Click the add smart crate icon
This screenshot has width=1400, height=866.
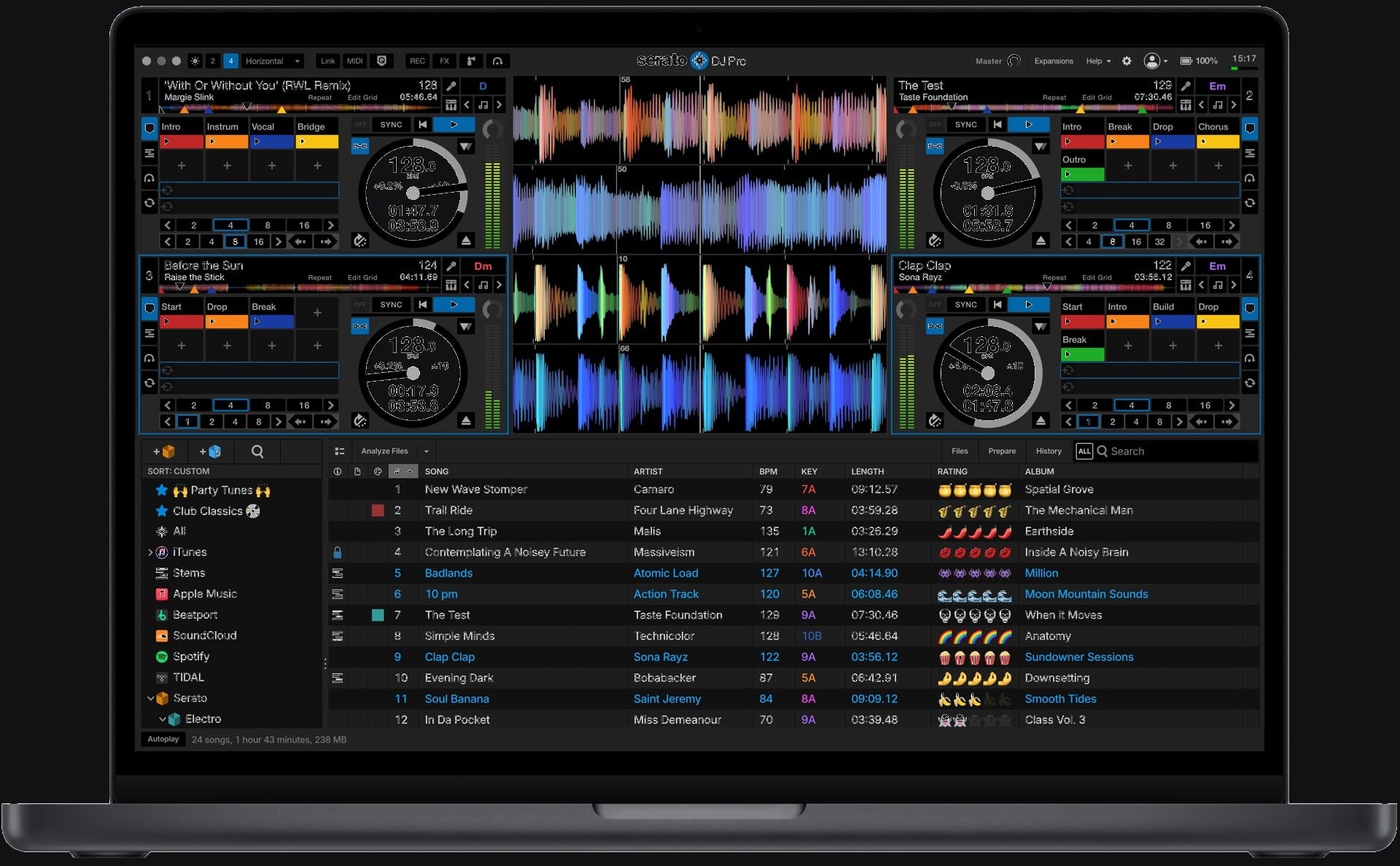(x=210, y=452)
